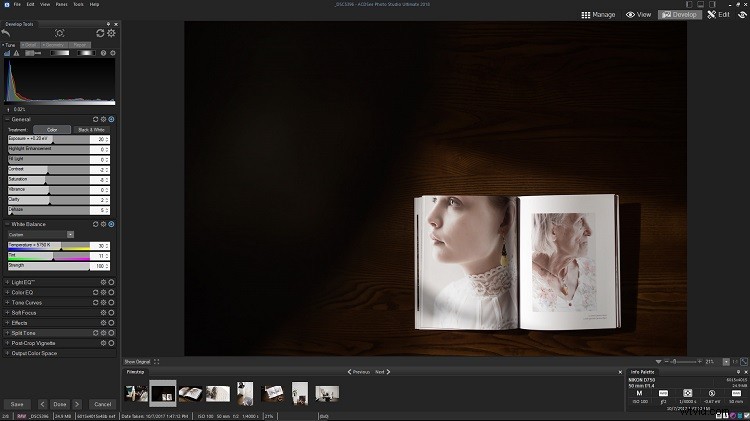This screenshot has height=421, width=750.
Task: Click the Save button
Action: pos(17,404)
